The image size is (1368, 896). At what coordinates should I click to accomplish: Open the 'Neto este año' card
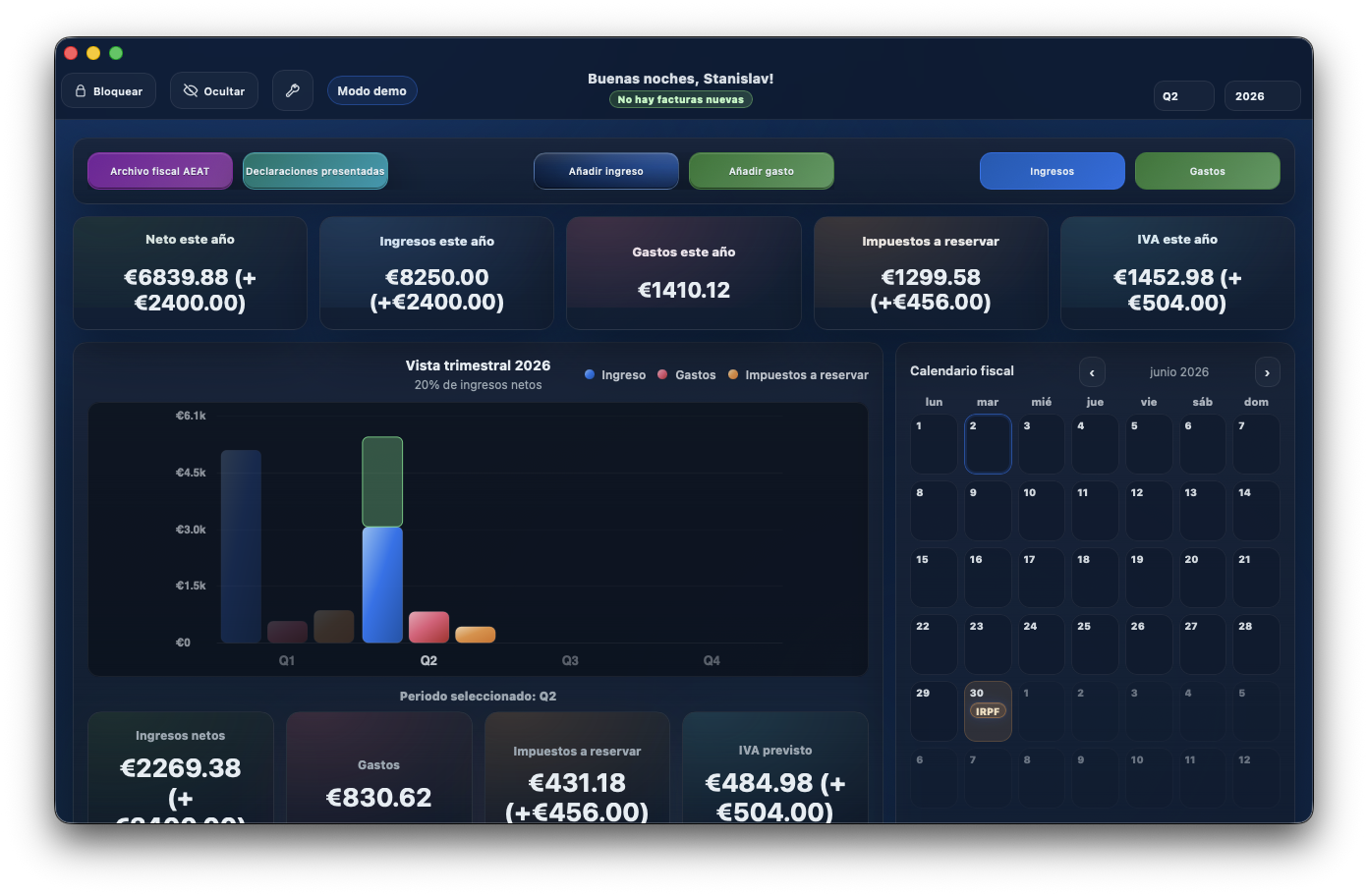coord(190,273)
